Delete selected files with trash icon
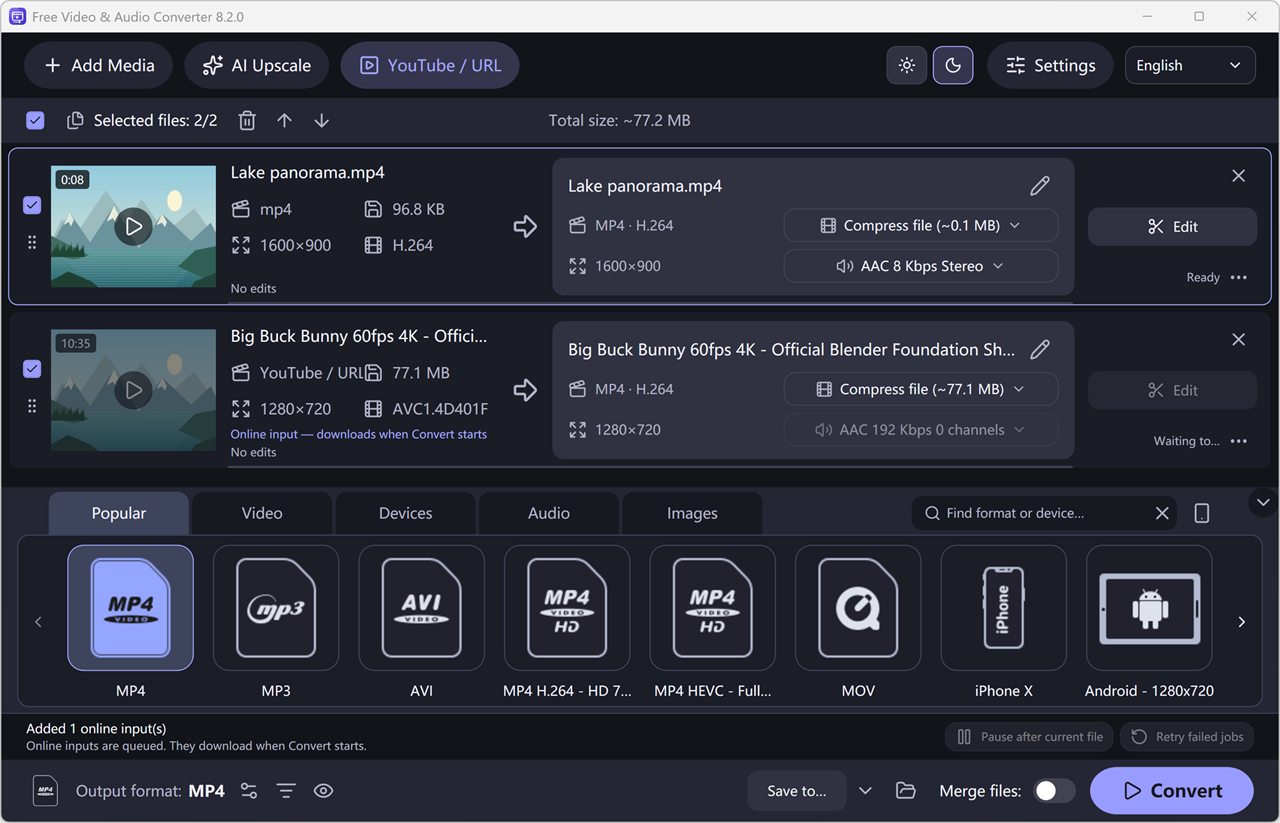 coord(247,120)
